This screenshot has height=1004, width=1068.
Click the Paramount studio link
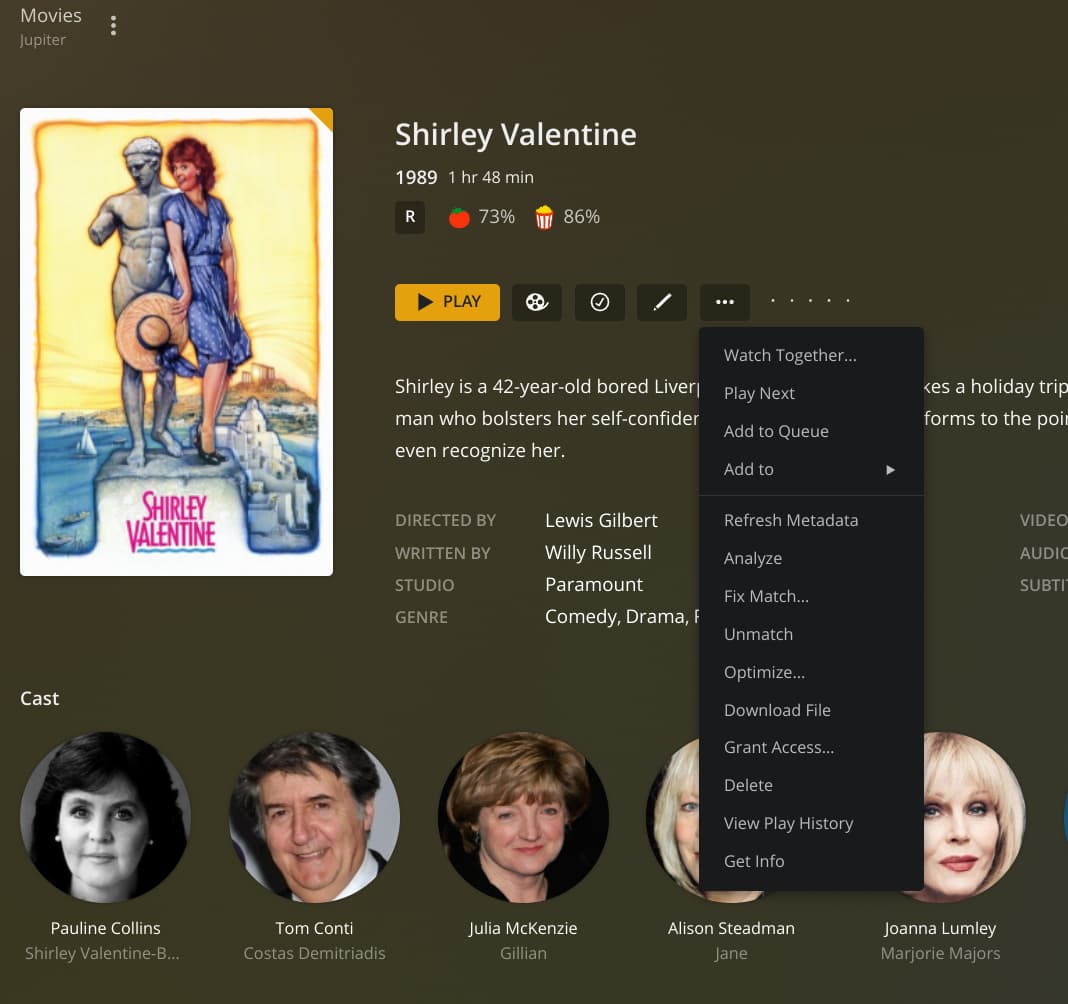[x=594, y=584]
